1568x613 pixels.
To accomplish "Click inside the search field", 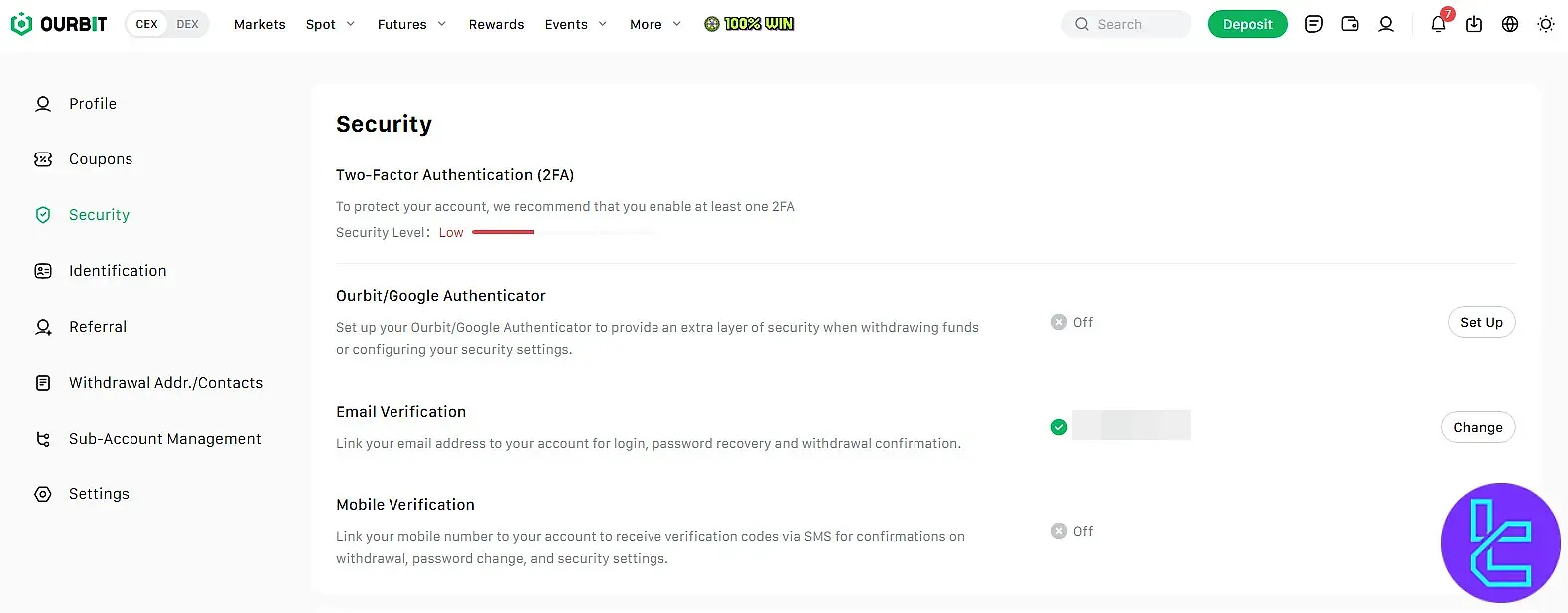I will coord(1126,23).
